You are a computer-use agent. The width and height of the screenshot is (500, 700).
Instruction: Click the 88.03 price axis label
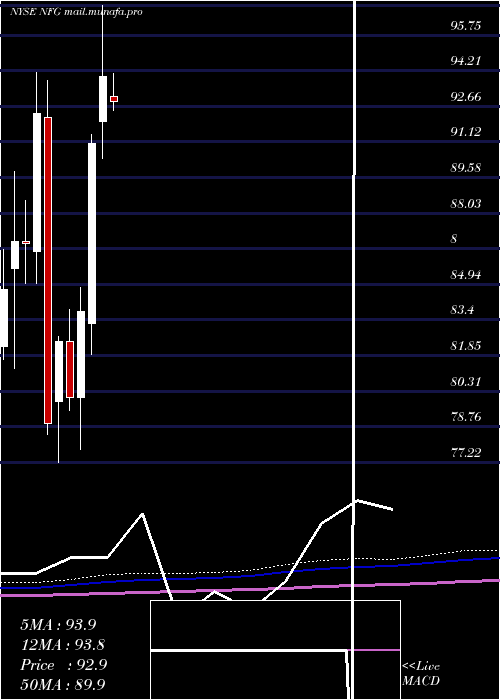coord(466,204)
